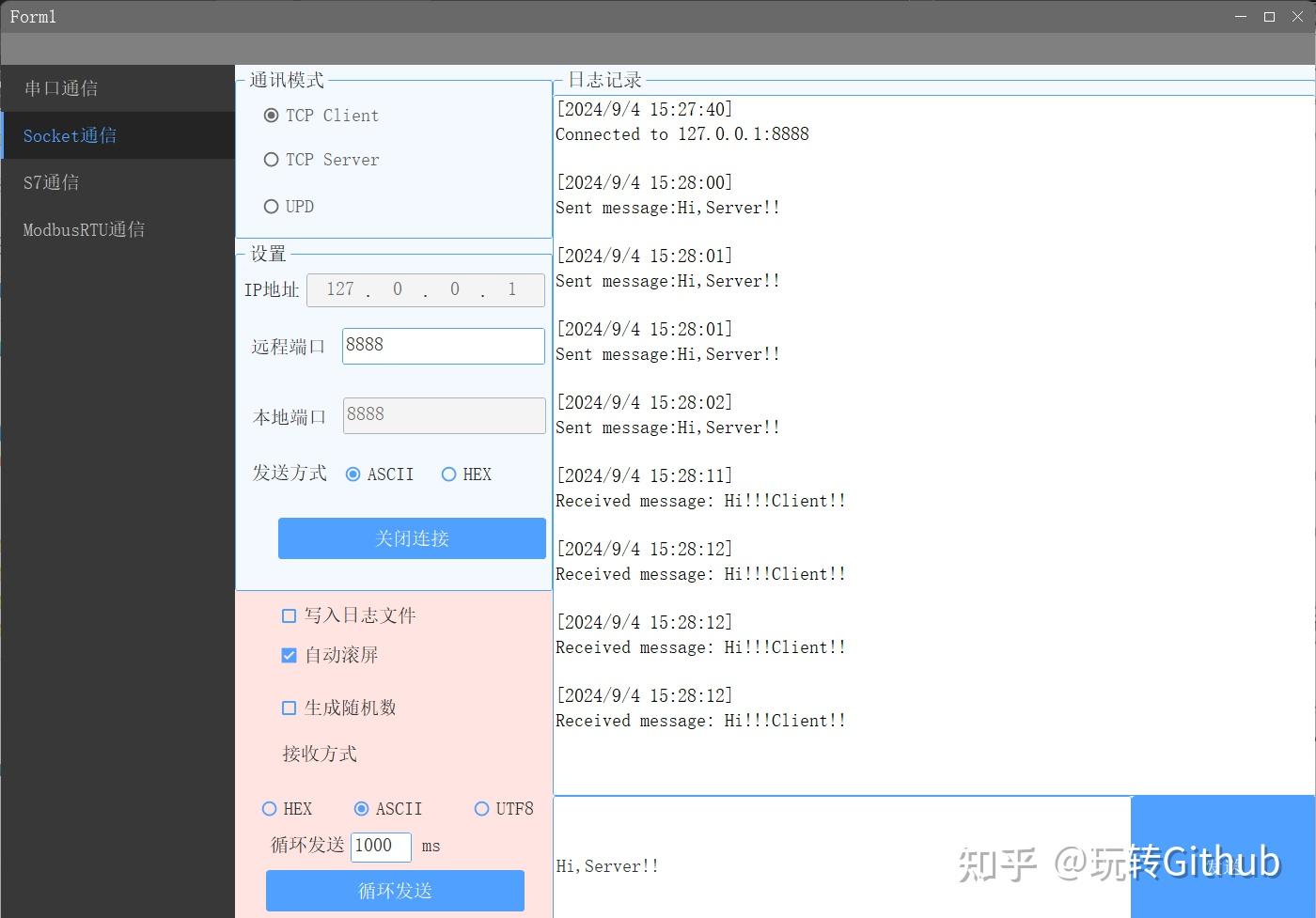1316x918 pixels.
Task: Close the Form1 window
Action: 1297,17
